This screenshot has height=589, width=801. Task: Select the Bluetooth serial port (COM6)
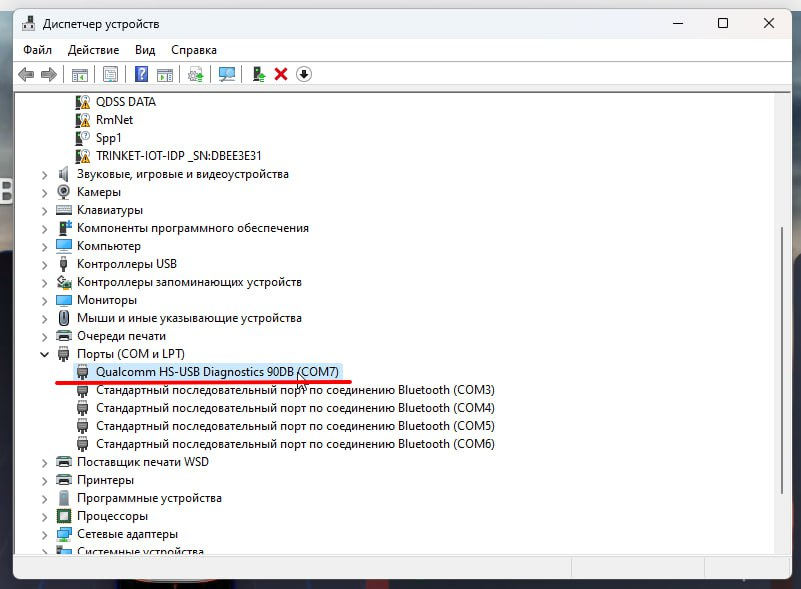tap(295, 444)
